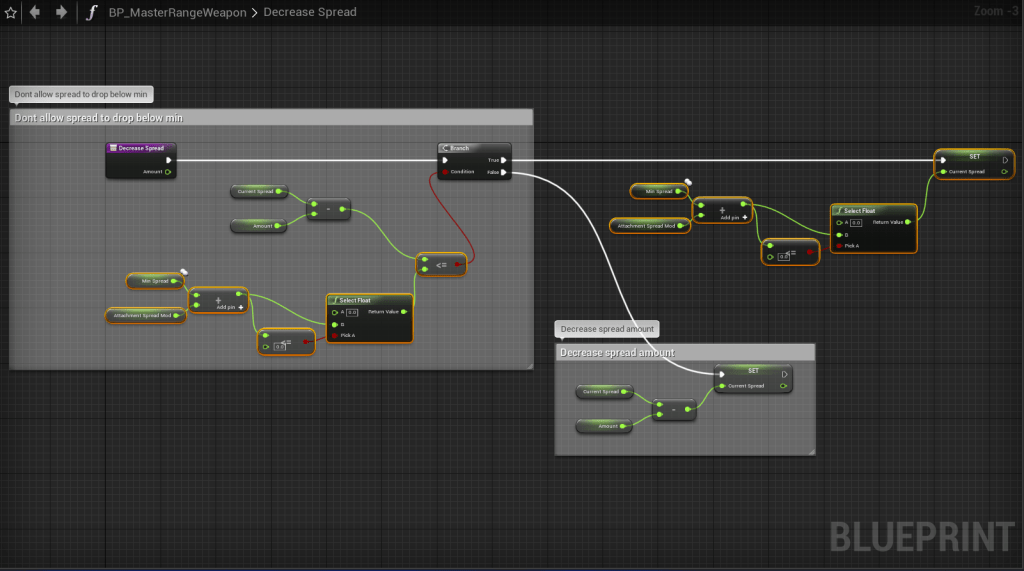Go forward using the right arrow
Screen dimensions: 1024x571
click(61, 12)
